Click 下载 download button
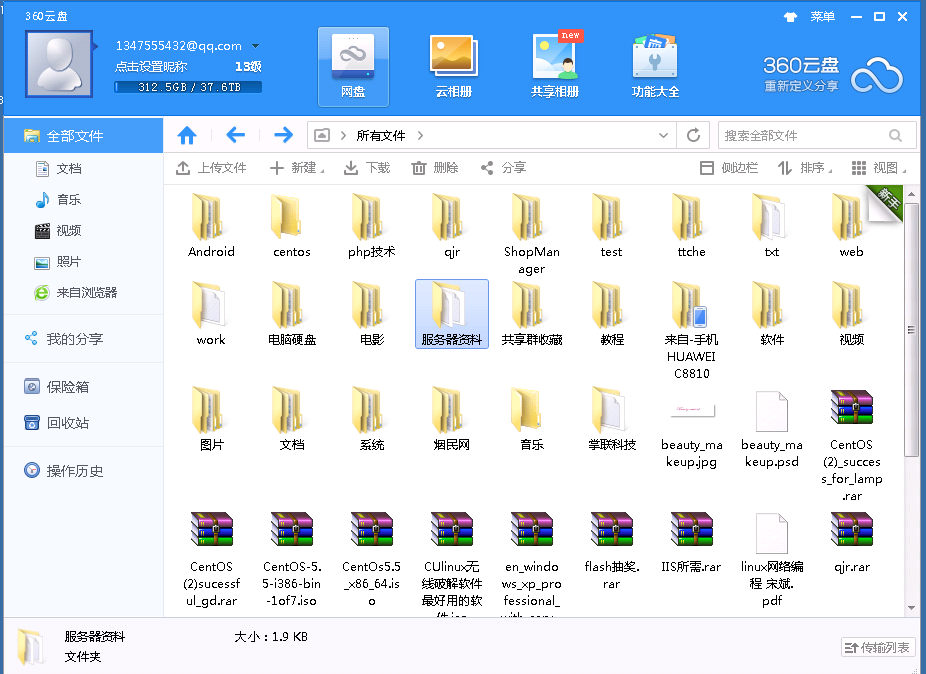Image resolution: width=926 pixels, height=674 pixels. tap(367, 168)
